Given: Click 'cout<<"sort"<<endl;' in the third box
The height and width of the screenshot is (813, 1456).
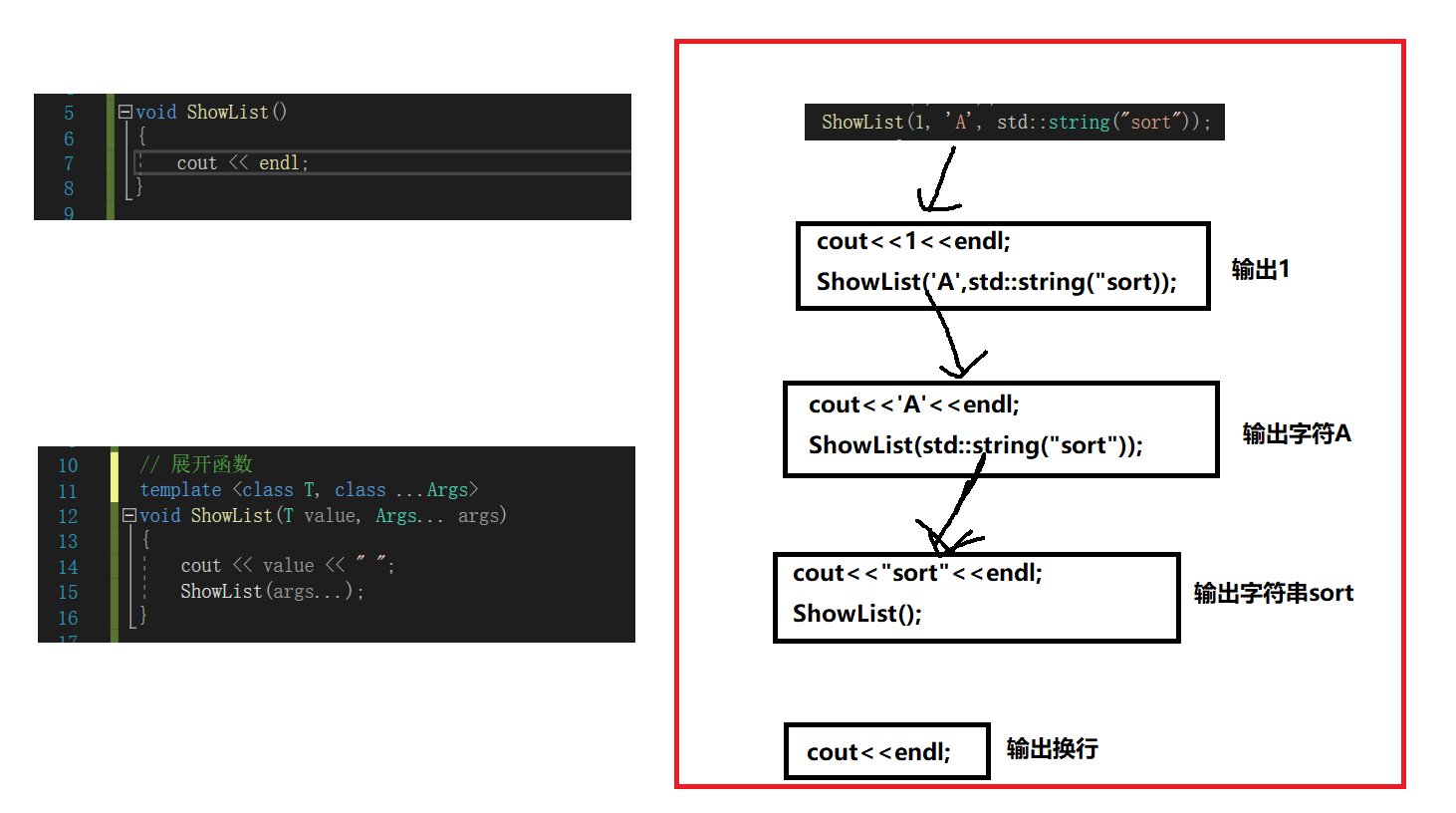Looking at the screenshot, I should coord(917,573).
